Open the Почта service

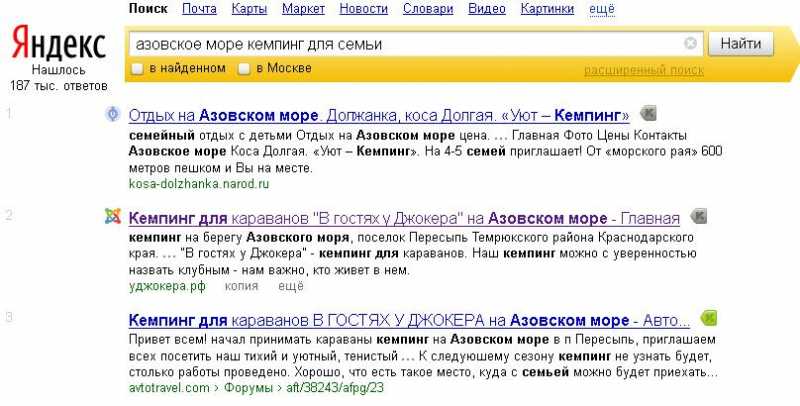199,9
